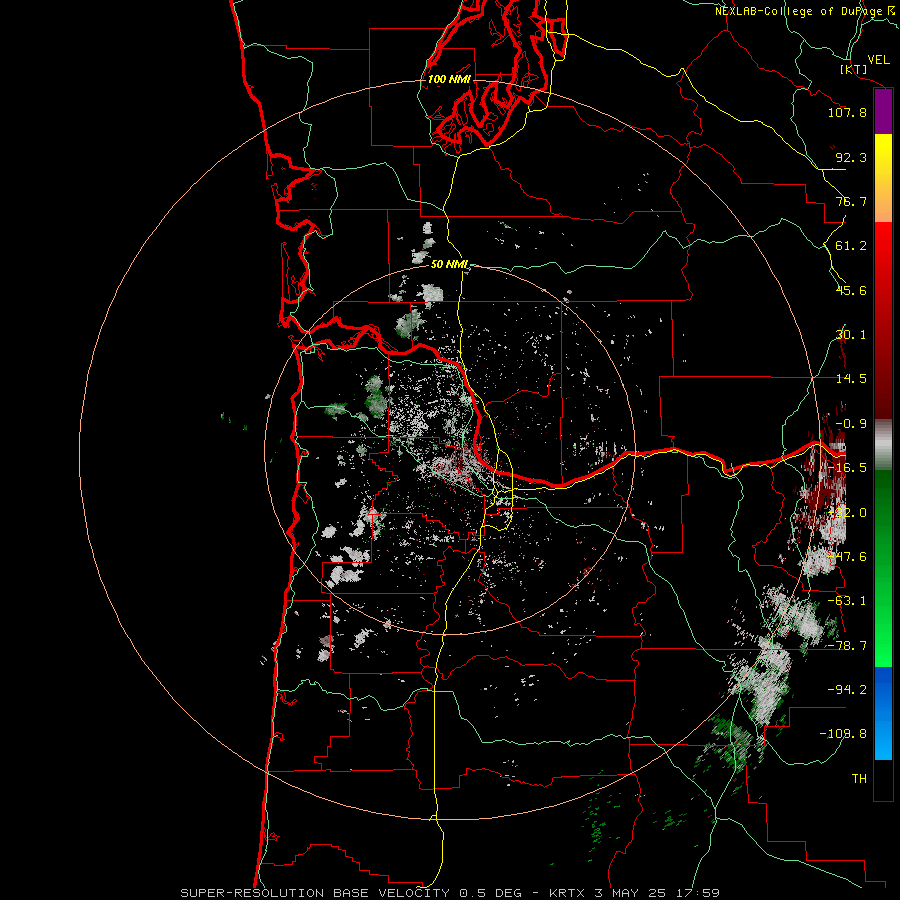Click the NEXLAB-College of DuPage label
Image resolution: width=900 pixels, height=900 pixels.
click(799, 11)
